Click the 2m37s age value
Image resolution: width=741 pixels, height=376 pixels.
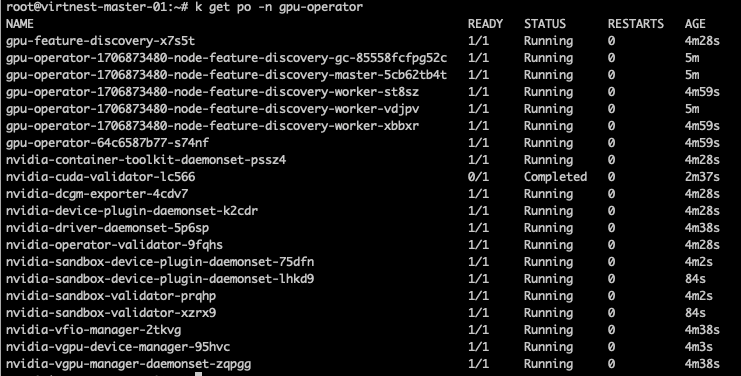702,177
